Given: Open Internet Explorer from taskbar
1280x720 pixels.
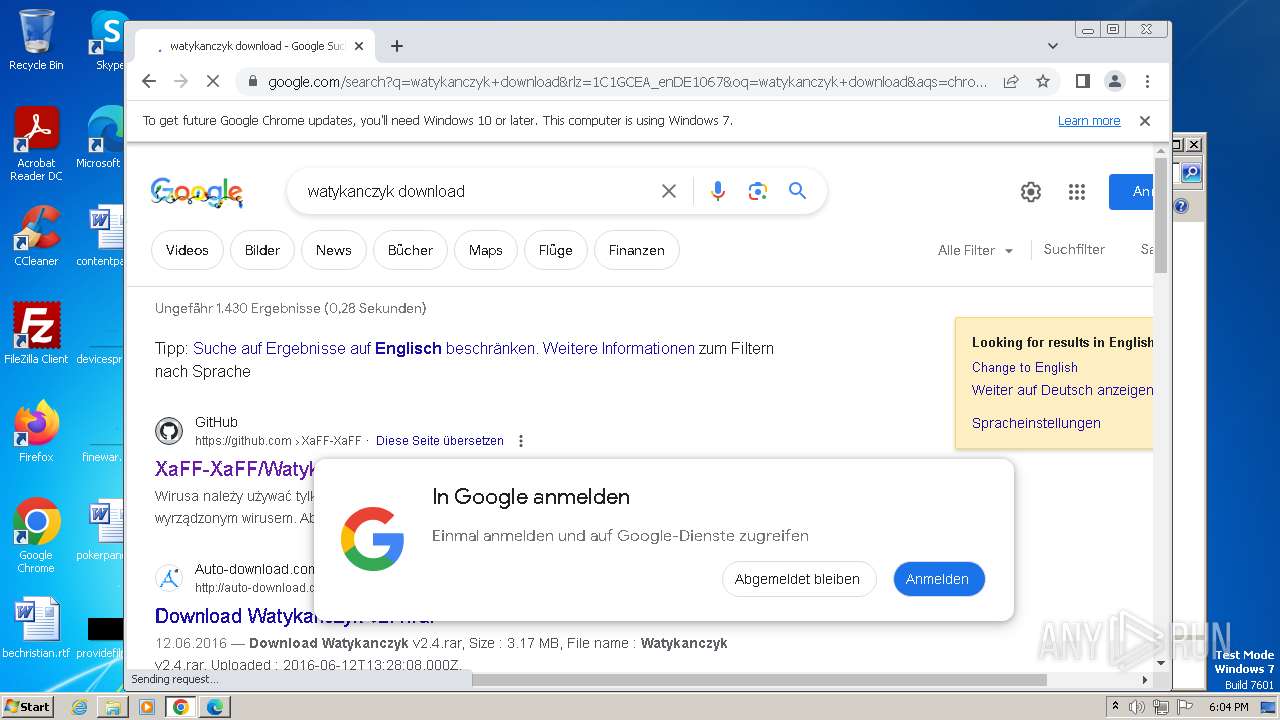Looking at the screenshot, I should click(79, 707).
